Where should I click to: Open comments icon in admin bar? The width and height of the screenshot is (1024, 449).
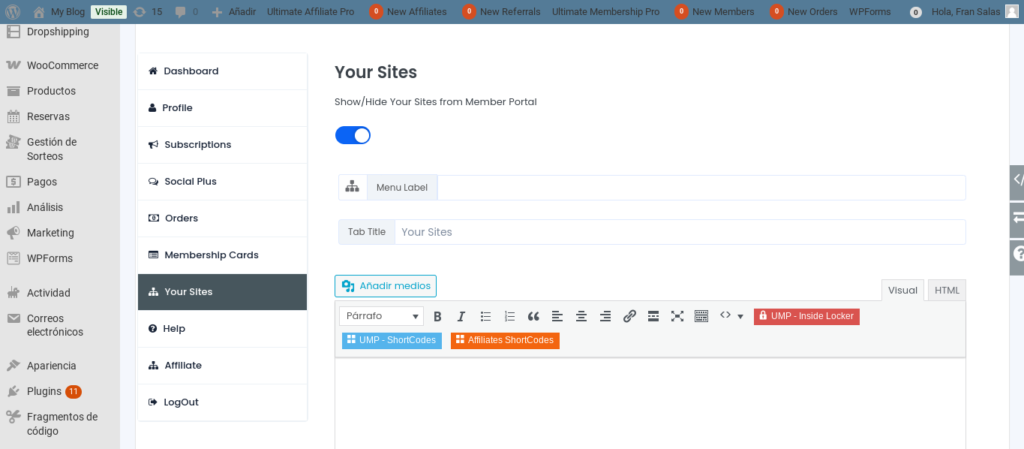tap(186, 12)
